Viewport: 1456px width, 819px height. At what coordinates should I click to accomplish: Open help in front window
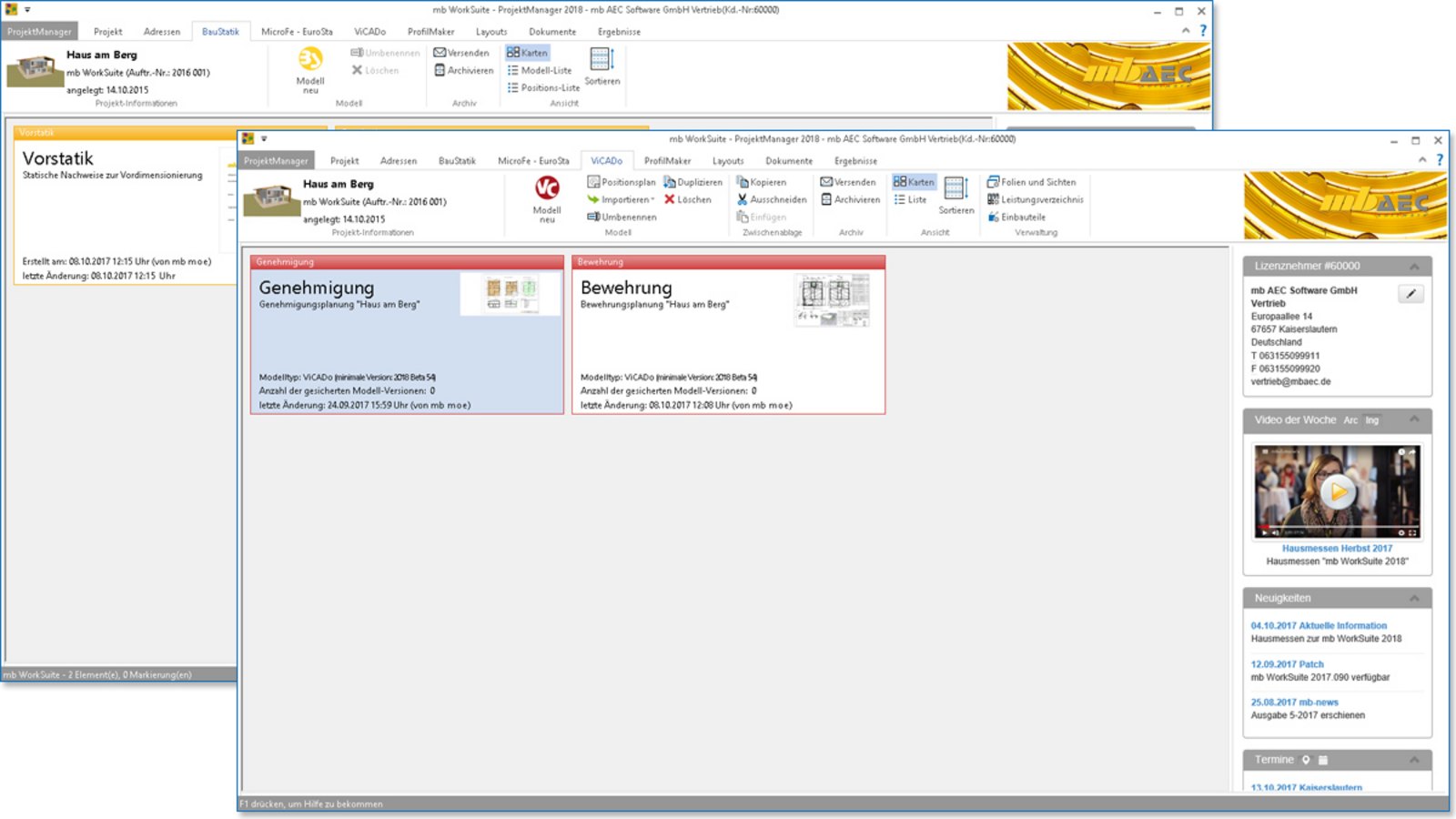pos(1440,159)
